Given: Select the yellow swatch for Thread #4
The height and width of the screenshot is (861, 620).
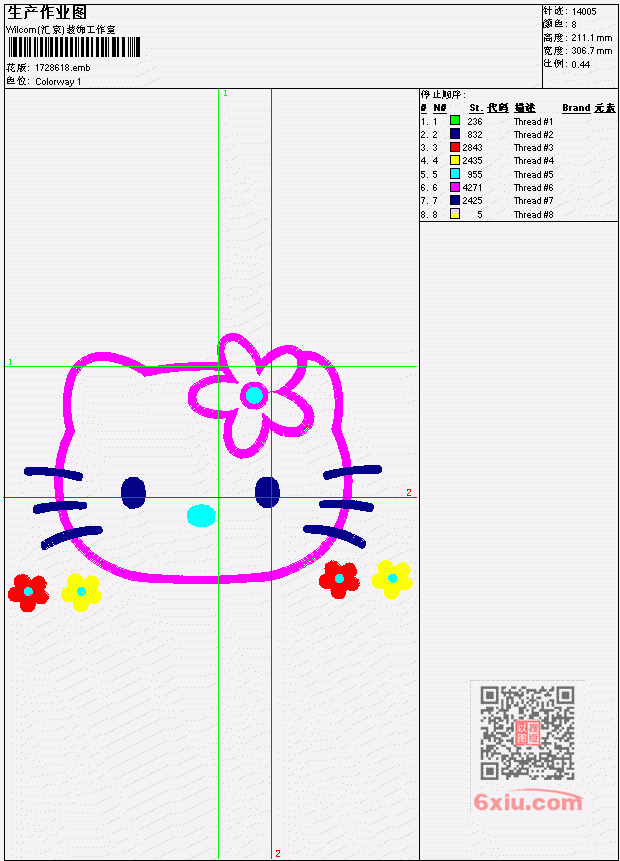Looking at the screenshot, I should (x=455, y=160).
